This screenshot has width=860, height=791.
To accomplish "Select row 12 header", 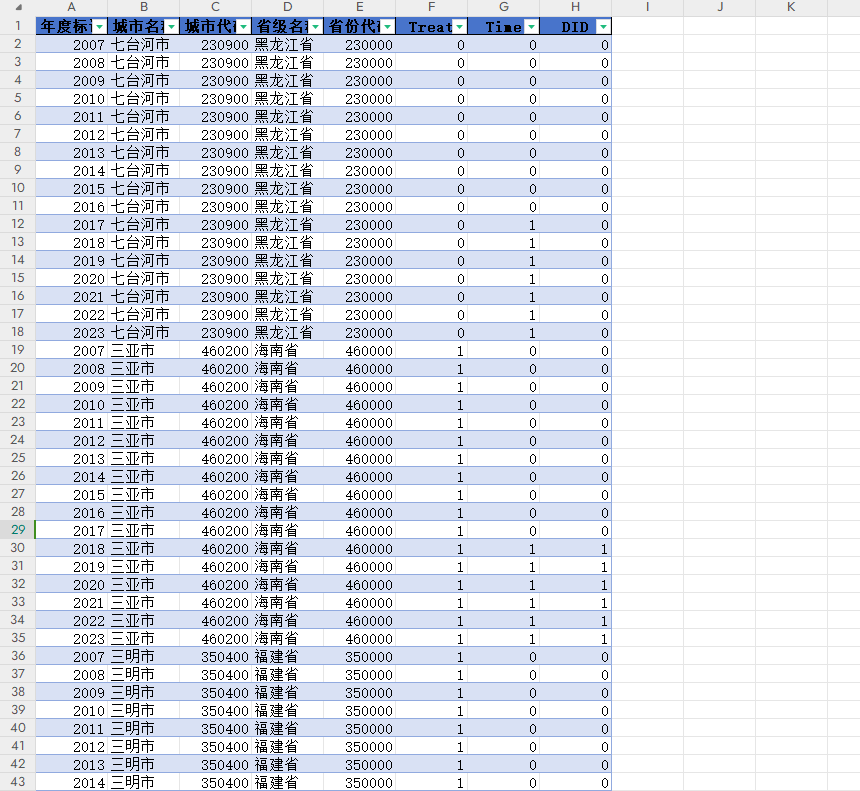I will [x=18, y=224].
